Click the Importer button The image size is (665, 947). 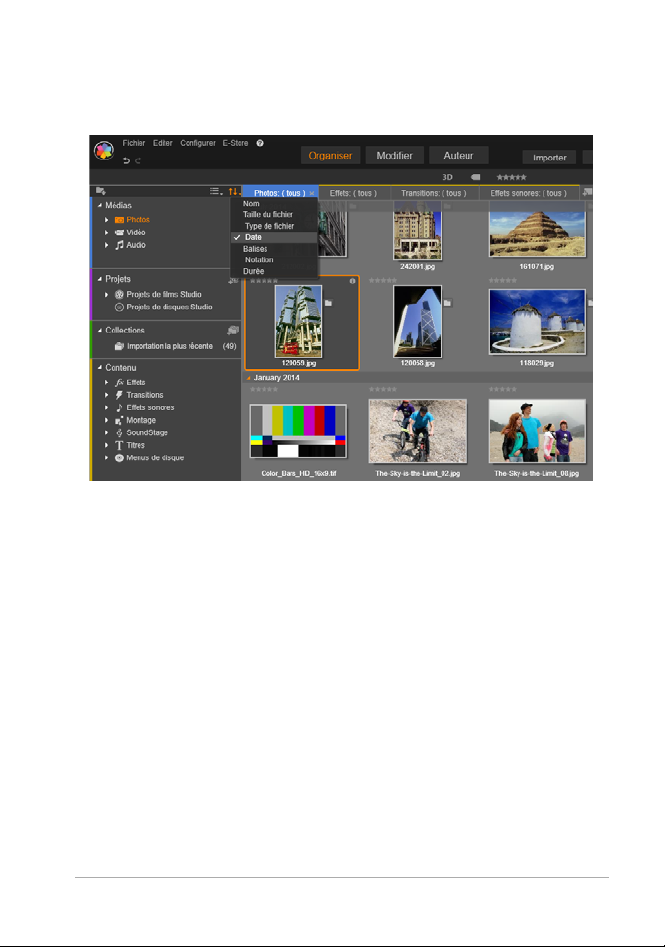[550, 158]
